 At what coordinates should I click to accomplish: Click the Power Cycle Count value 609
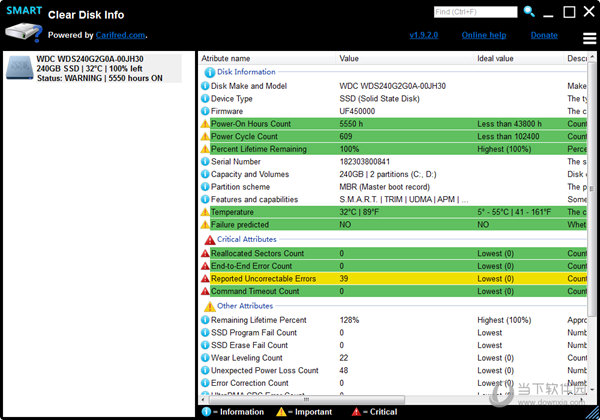click(x=346, y=137)
